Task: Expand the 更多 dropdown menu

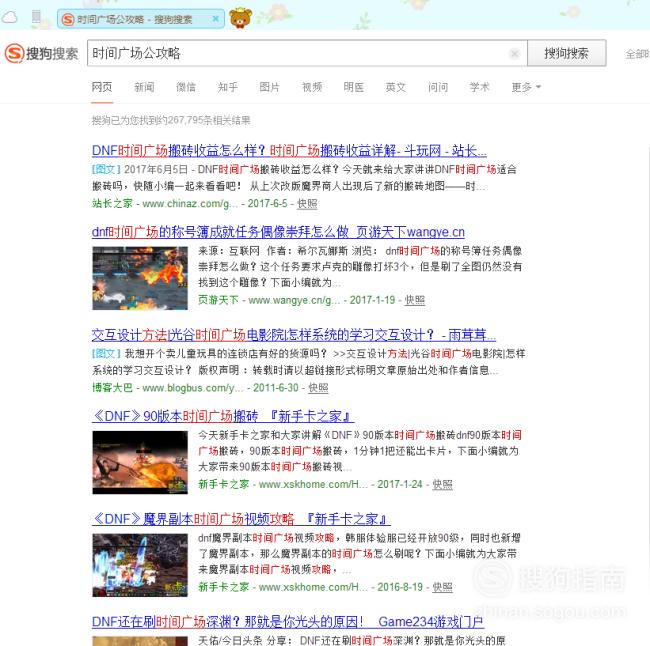Action: 526,87
